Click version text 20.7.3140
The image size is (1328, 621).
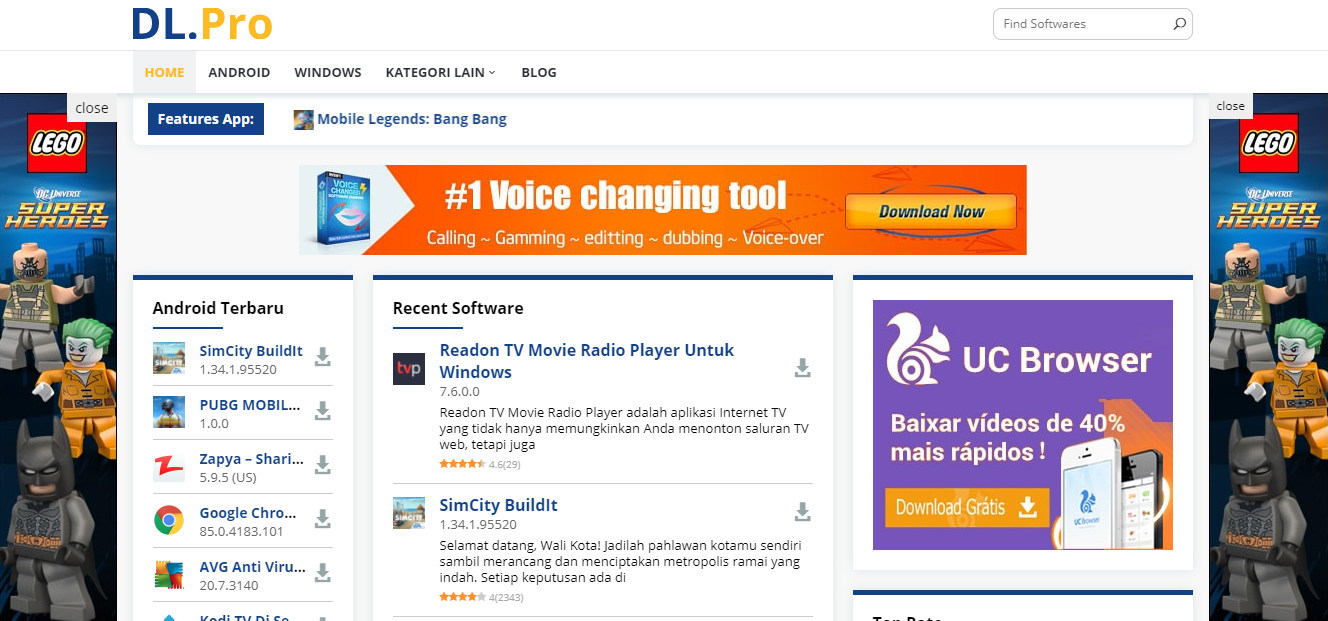click(229, 585)
